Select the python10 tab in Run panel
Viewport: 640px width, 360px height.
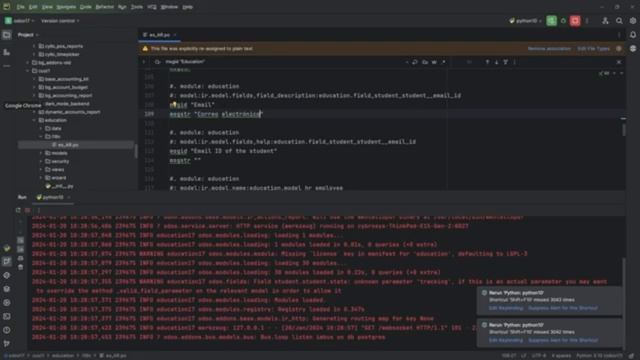pyautogui.click(x=53, y=198)
